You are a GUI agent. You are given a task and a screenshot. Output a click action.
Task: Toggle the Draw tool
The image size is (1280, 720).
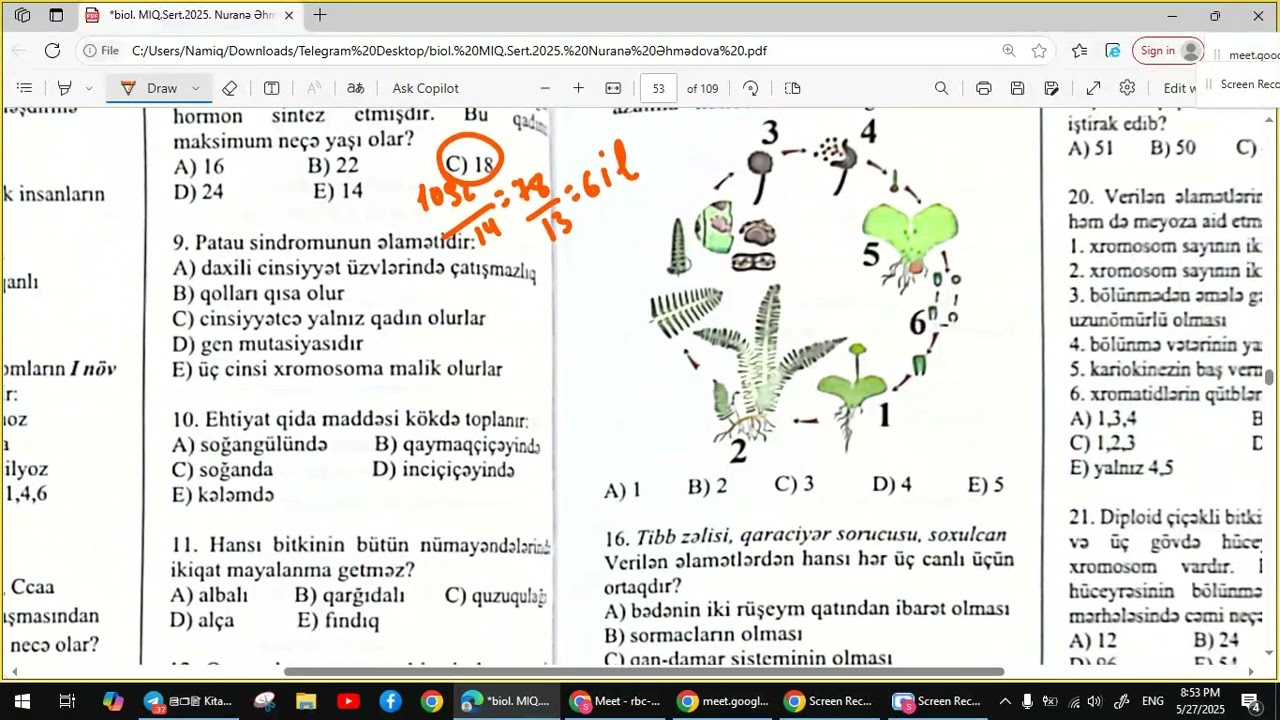pyautogui.click(x=148, y=88)
